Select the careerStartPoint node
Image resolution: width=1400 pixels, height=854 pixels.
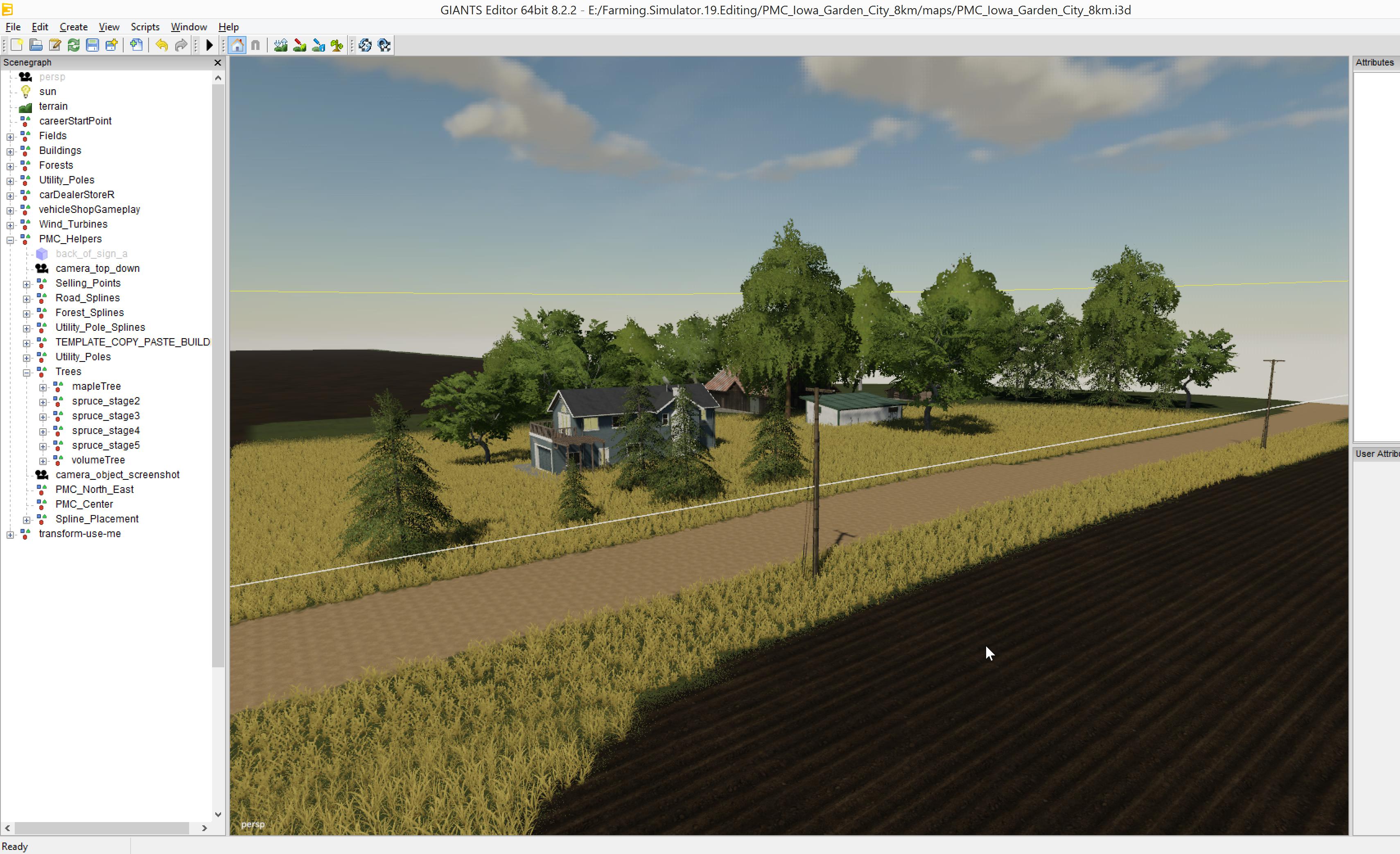76,121
